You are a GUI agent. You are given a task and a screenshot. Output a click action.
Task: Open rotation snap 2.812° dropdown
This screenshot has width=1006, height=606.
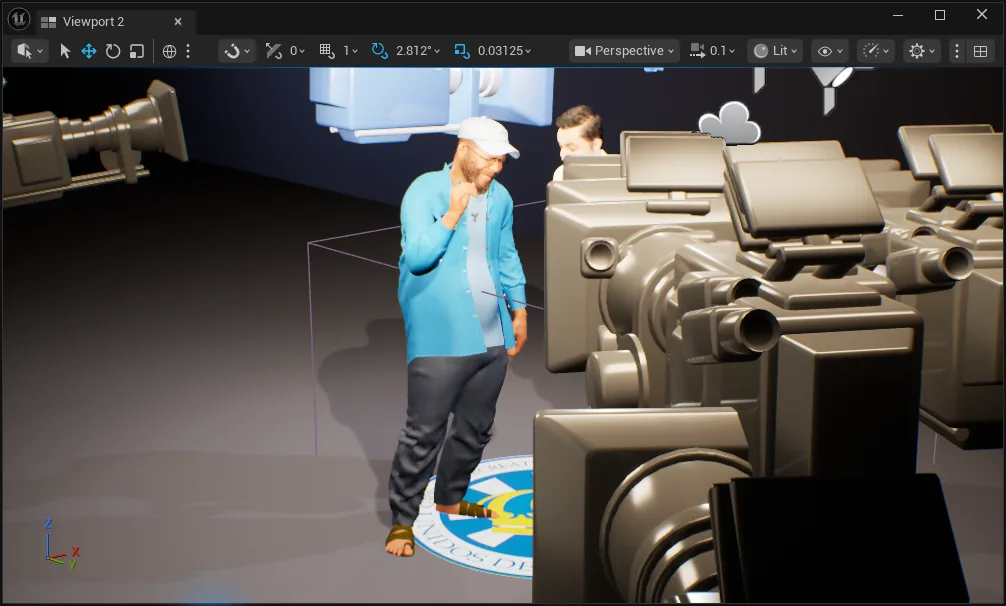[418, 51]
